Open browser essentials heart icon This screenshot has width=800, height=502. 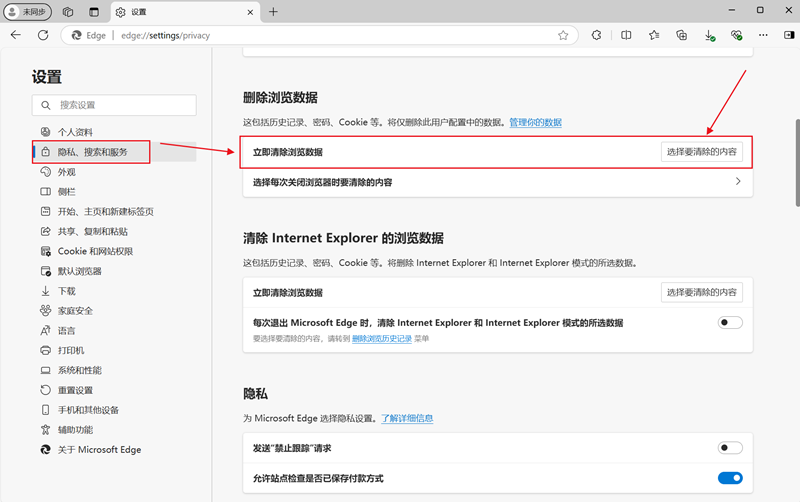coord(736,35)
